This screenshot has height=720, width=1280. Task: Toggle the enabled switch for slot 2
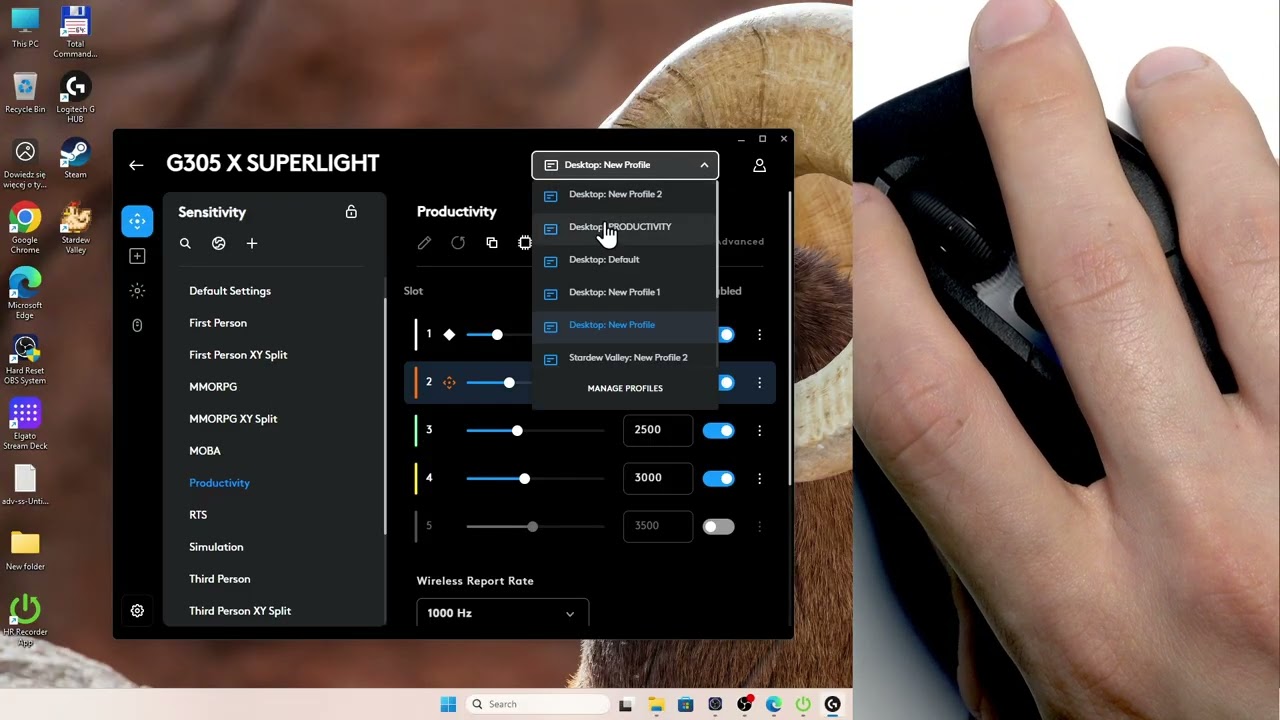pos(726,383)
